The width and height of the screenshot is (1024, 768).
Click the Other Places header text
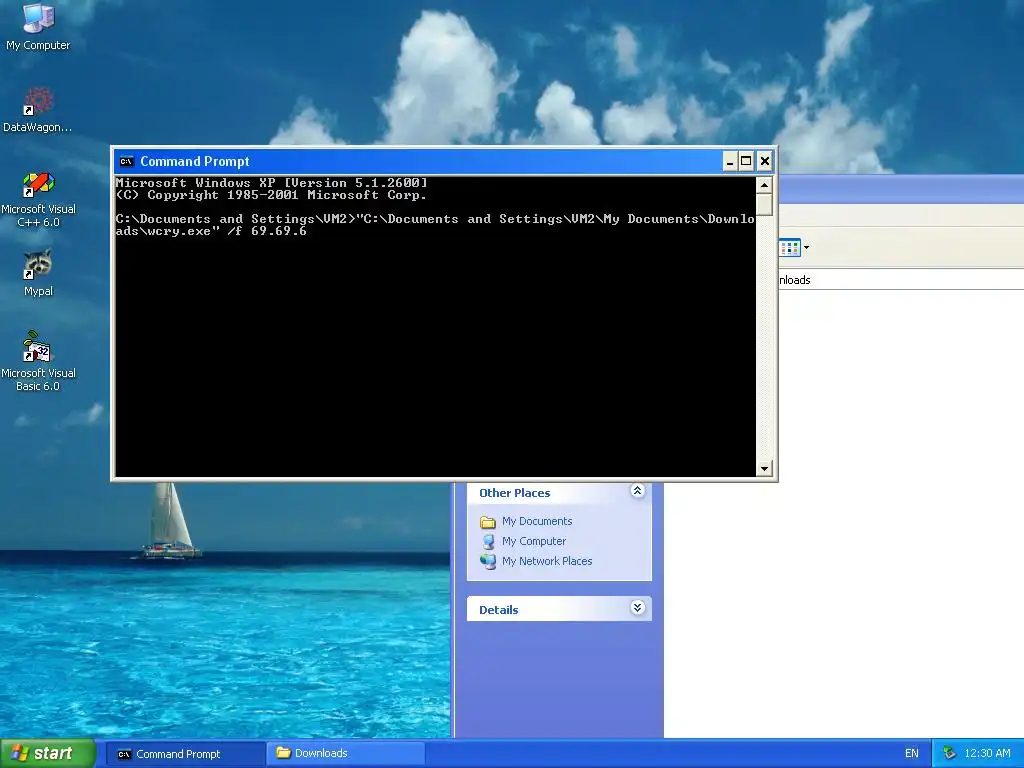515,493
